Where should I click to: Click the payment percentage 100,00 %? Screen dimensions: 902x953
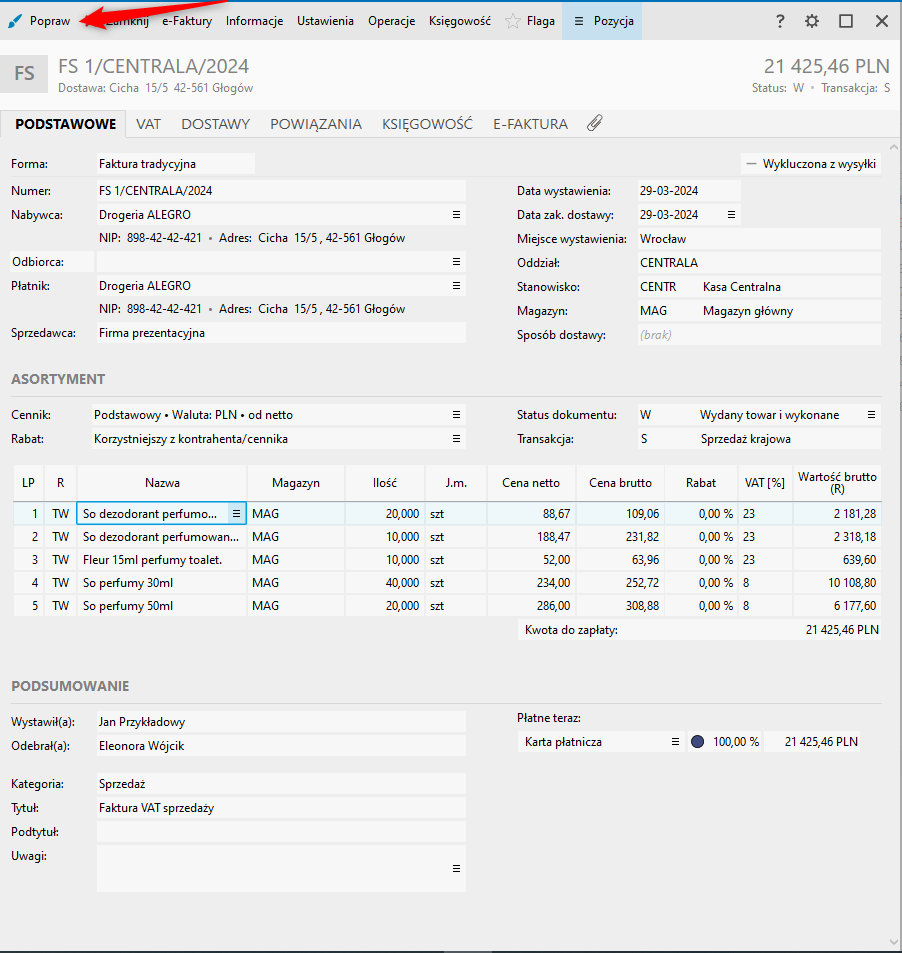(x=735, y=741)
